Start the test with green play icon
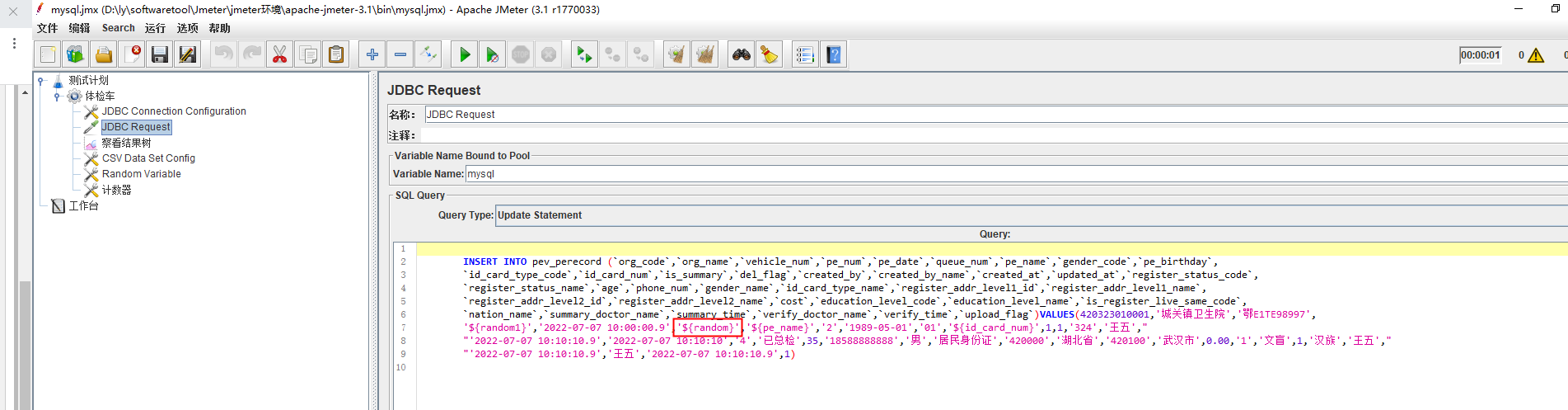This screenshot has width=1568, height=410. click(x=465, y=54)
